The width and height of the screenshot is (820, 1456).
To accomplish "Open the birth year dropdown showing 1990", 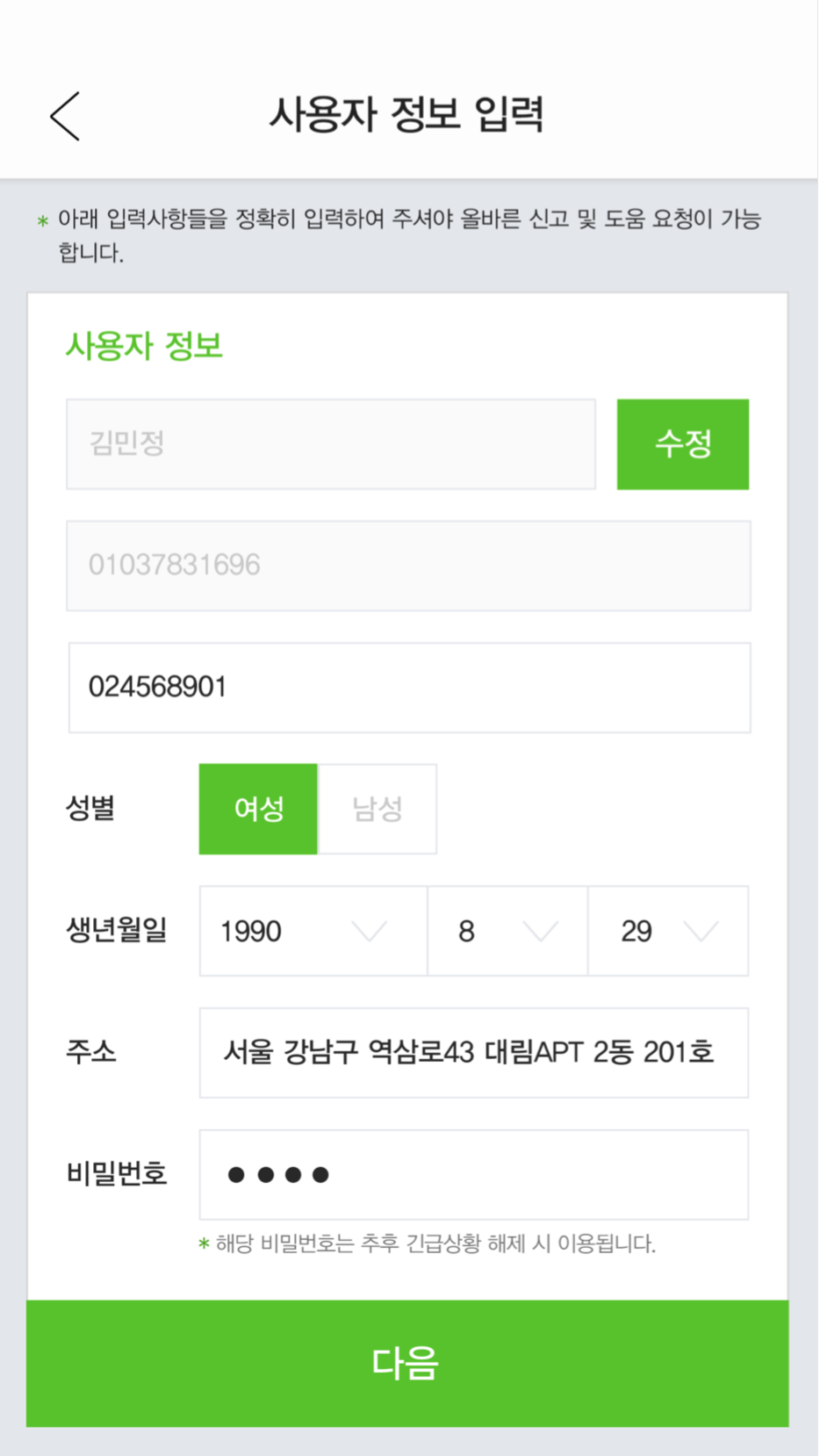I will (x=313, y=931).
